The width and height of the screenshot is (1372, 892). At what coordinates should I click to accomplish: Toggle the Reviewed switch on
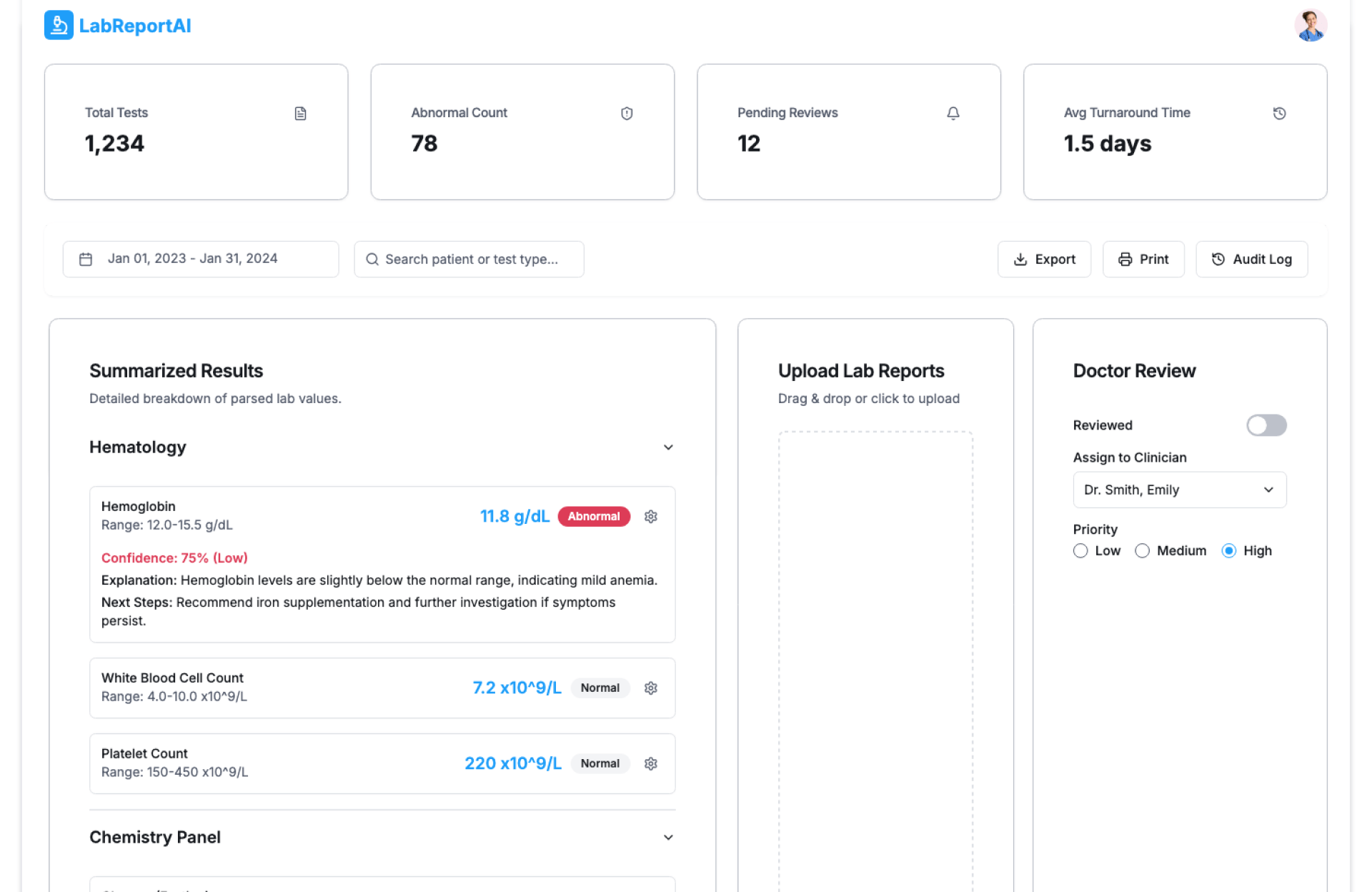tap(1266, 425)
